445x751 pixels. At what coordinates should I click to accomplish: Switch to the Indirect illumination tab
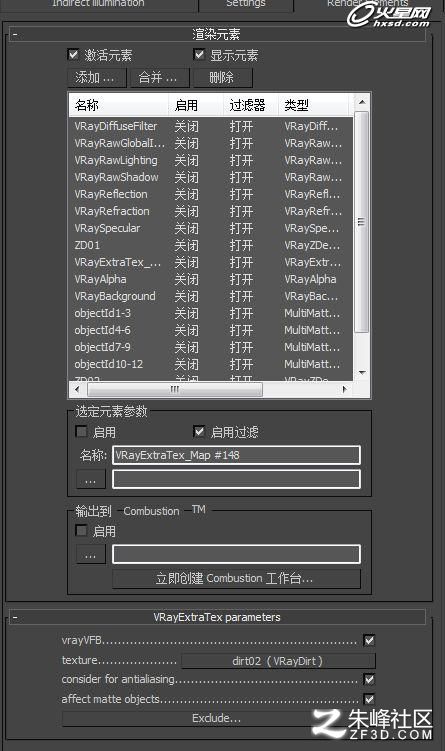click(x=98, y=5)
